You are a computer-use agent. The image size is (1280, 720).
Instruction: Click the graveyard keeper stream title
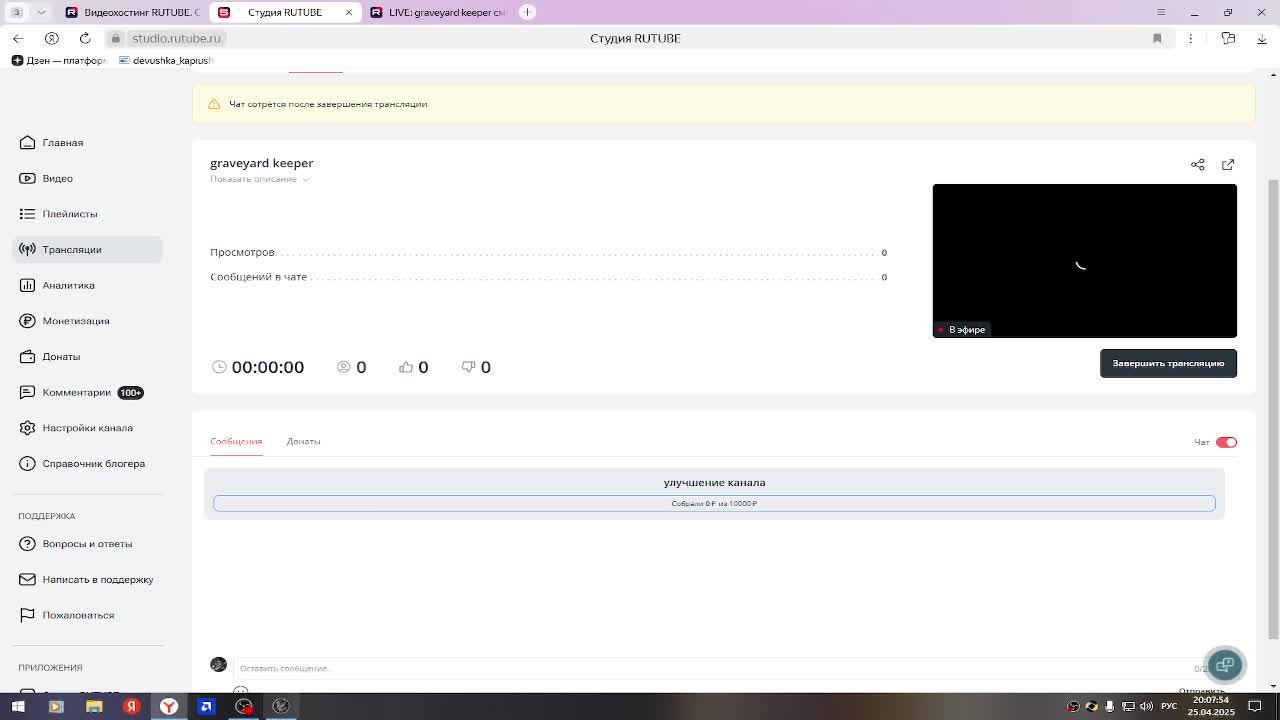point(261,163)
